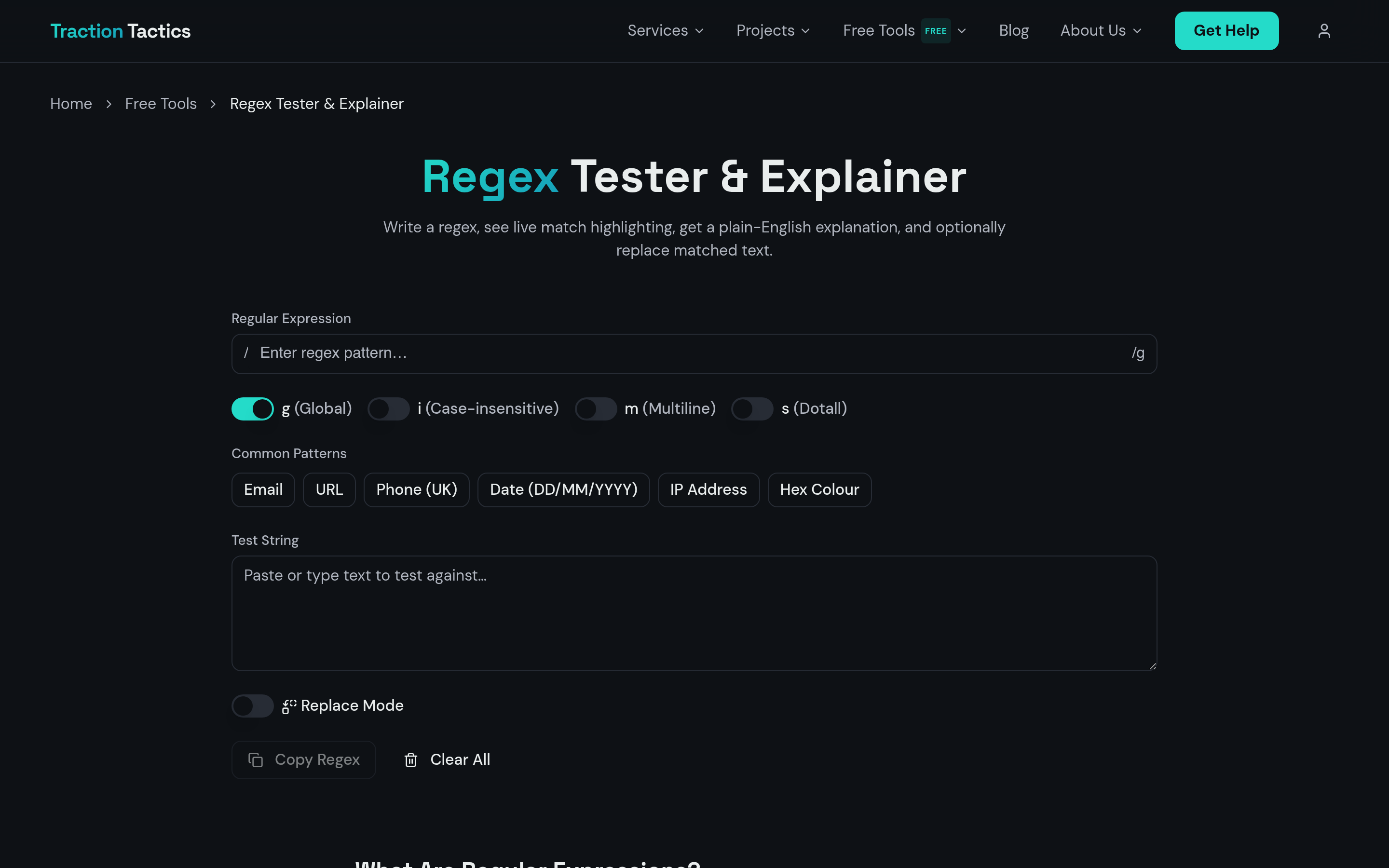Open the Blog page

point(1014,31)
